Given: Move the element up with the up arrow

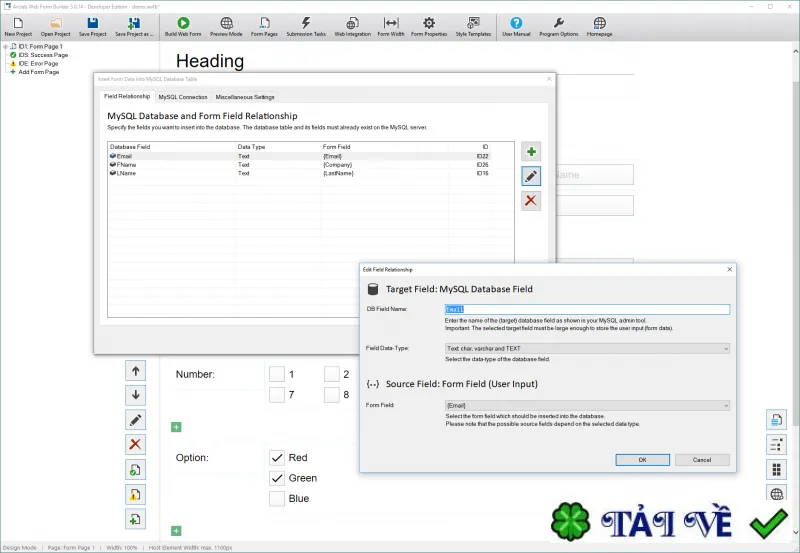Looking at the screenshot, I should 136,371.
